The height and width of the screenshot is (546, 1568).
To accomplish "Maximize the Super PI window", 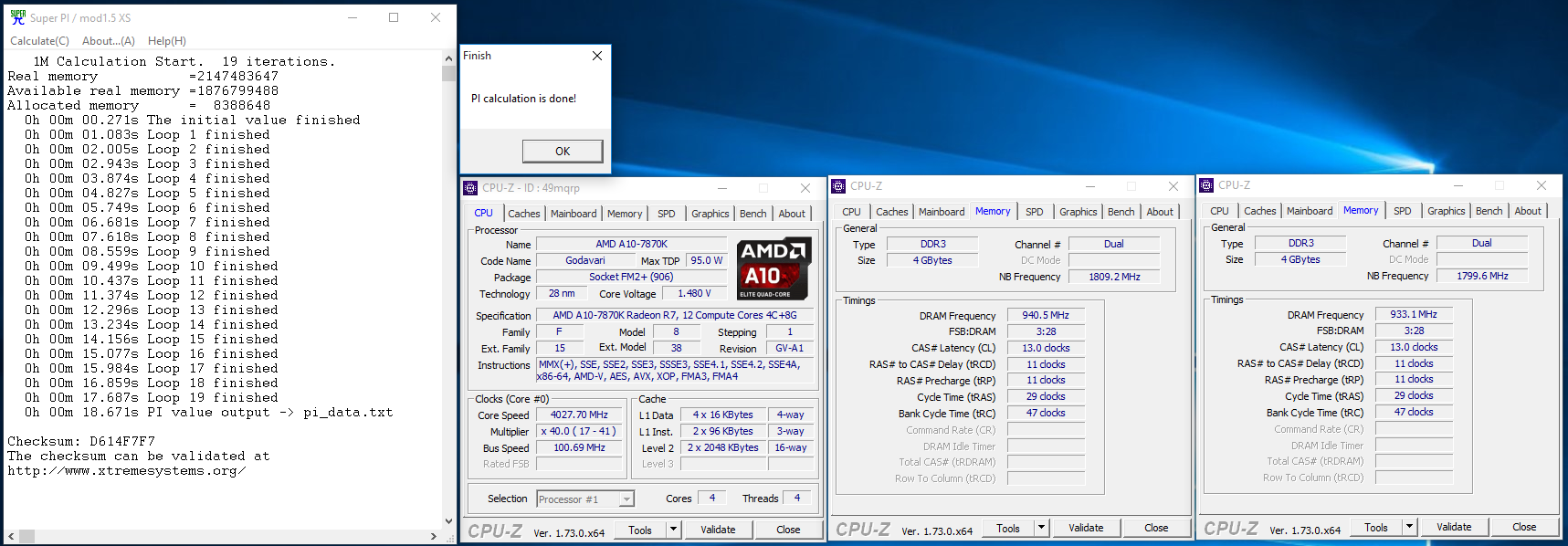I will tap(394, 17).
